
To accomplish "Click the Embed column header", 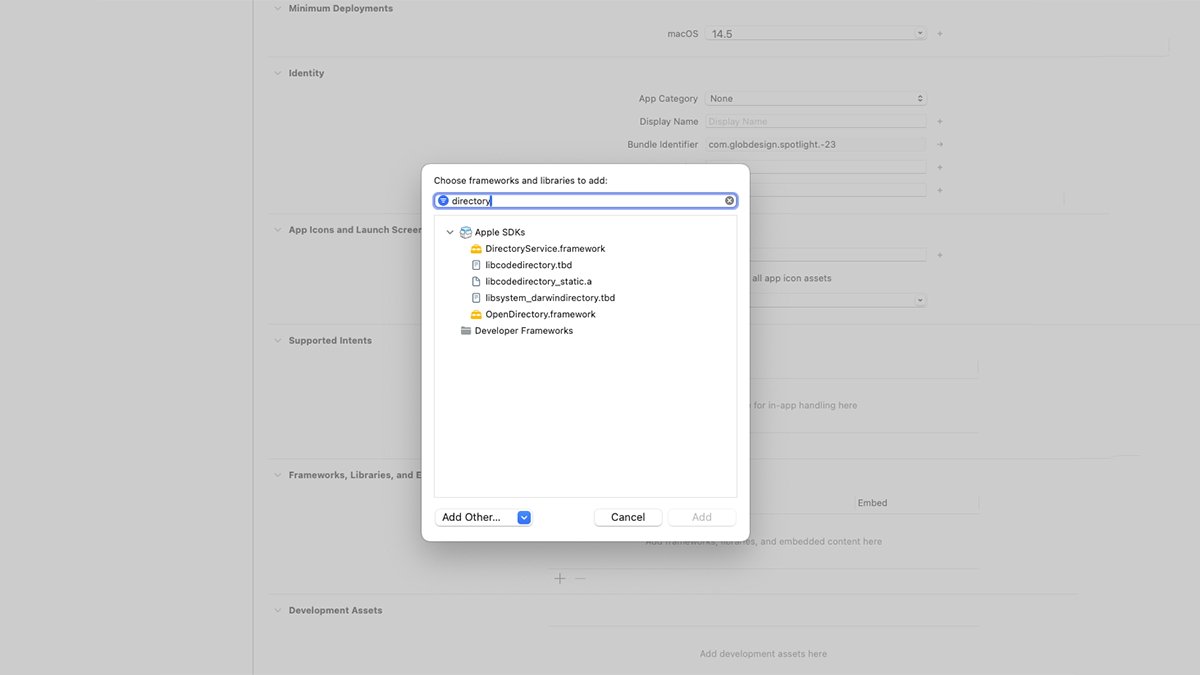I will (872, 503).
